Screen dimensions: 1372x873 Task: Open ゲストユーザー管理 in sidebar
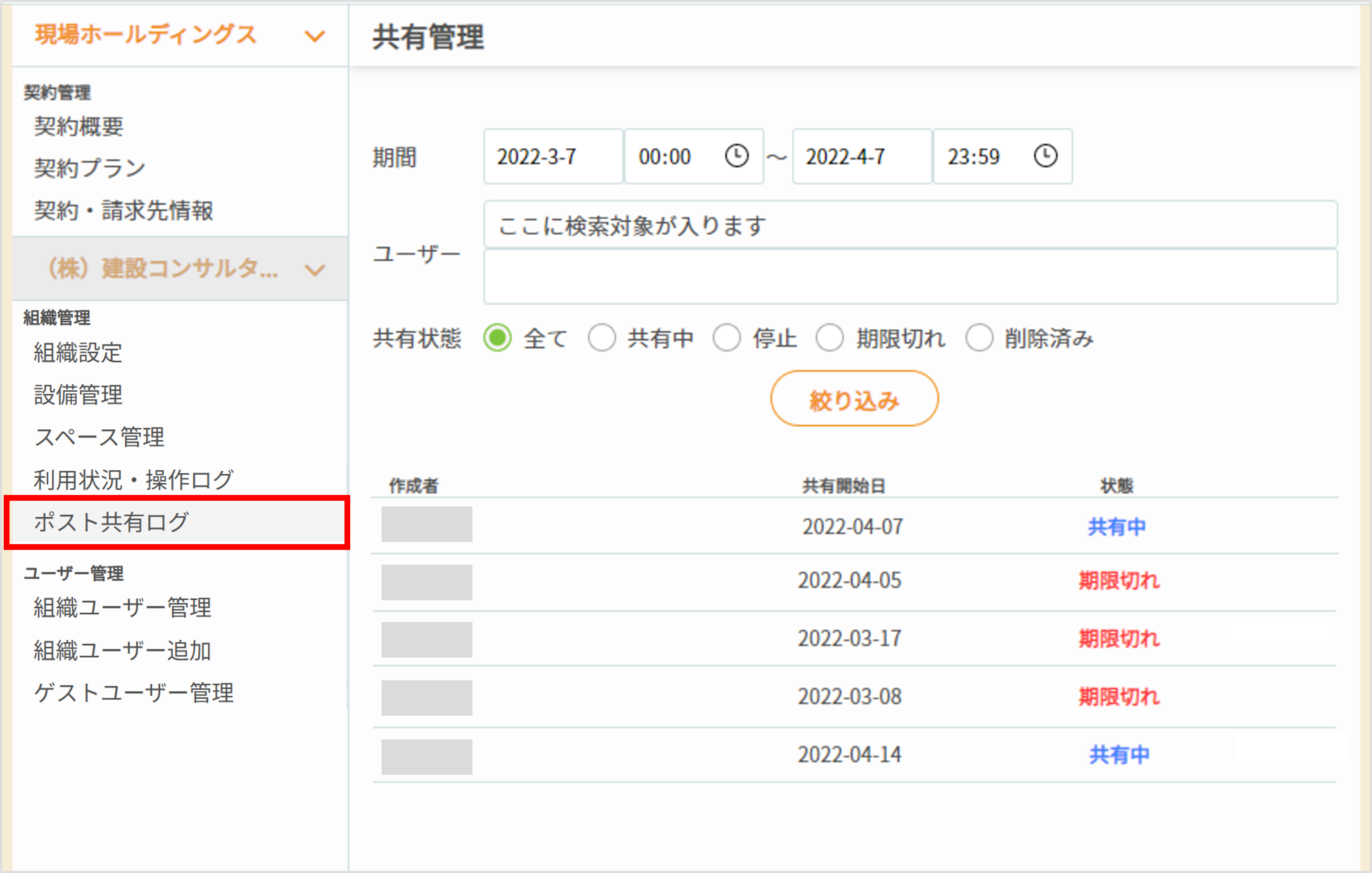coord(134,693)
